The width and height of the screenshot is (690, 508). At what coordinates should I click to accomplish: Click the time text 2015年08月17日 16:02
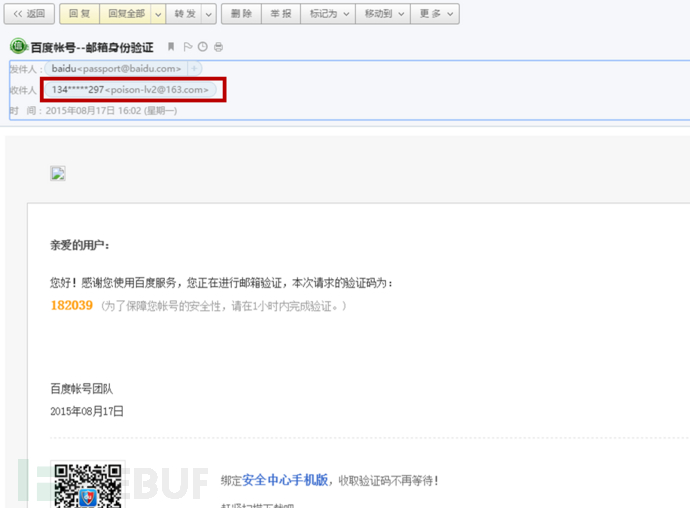[93, 110]
